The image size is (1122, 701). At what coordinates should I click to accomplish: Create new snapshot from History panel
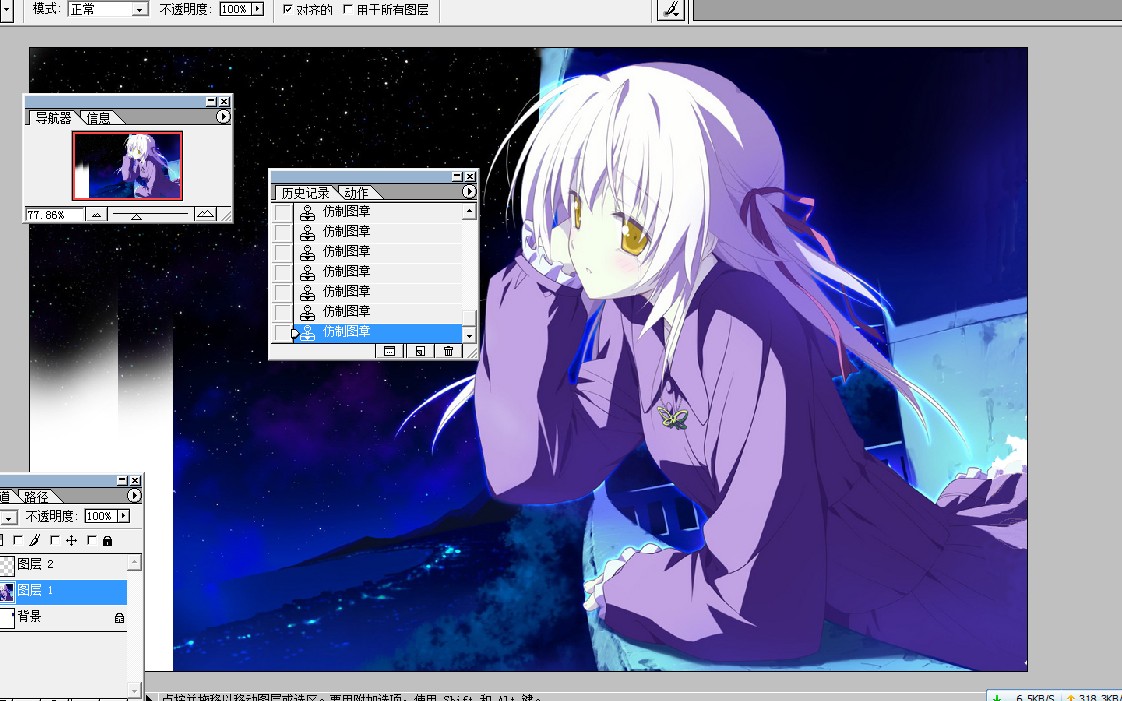pyautogui.click(x=420, y=351)
